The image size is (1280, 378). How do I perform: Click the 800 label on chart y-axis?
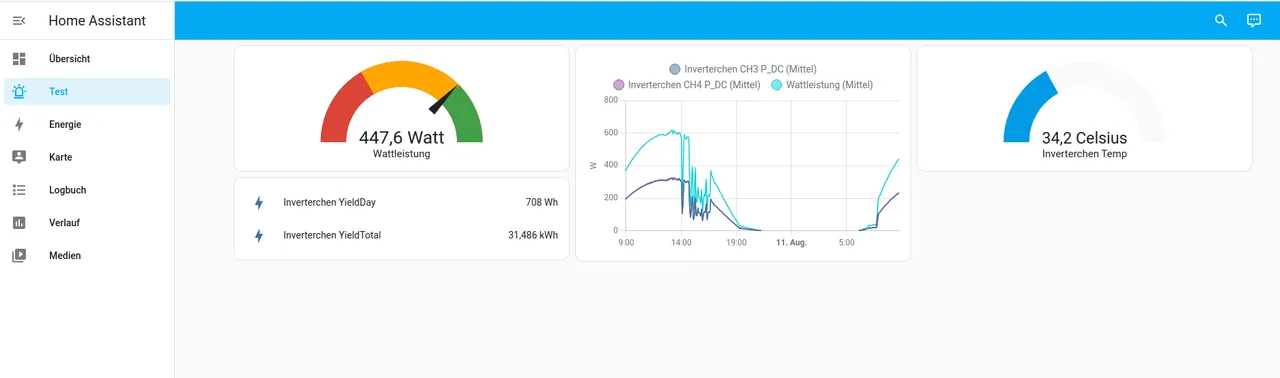pyautogui.click(x=610, y=100)
